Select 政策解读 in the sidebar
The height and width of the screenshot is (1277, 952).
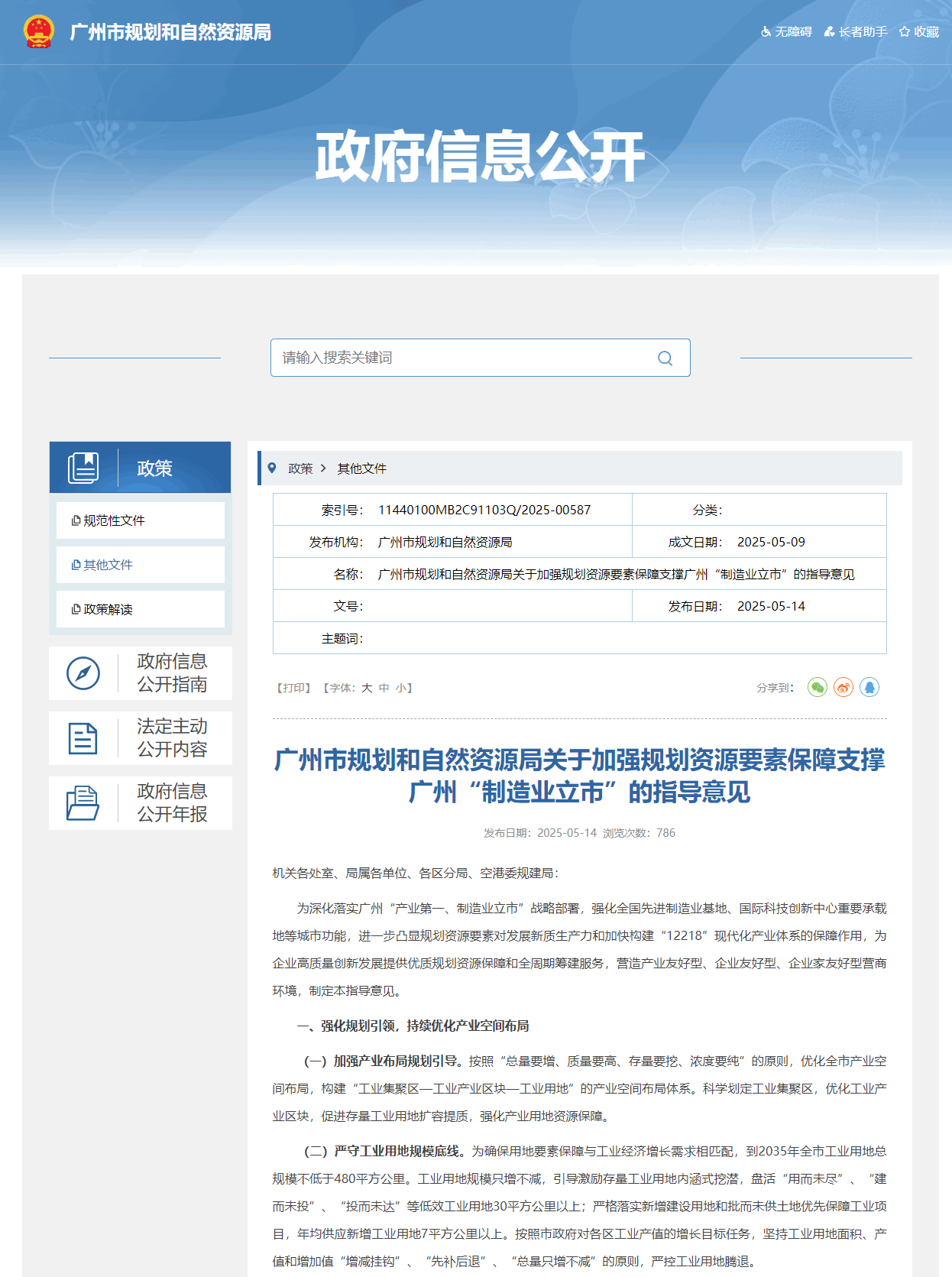(x=108, y=609)
